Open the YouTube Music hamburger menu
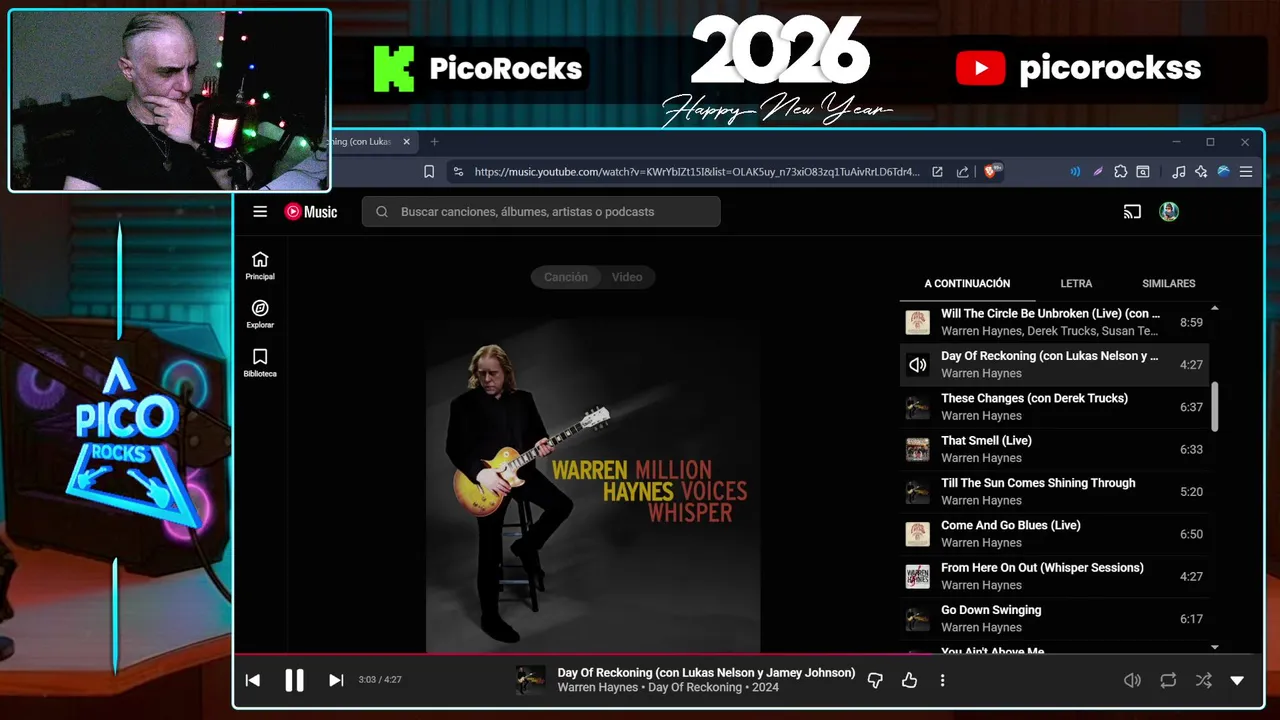1280x720 pixels. (x=260, y=211)
